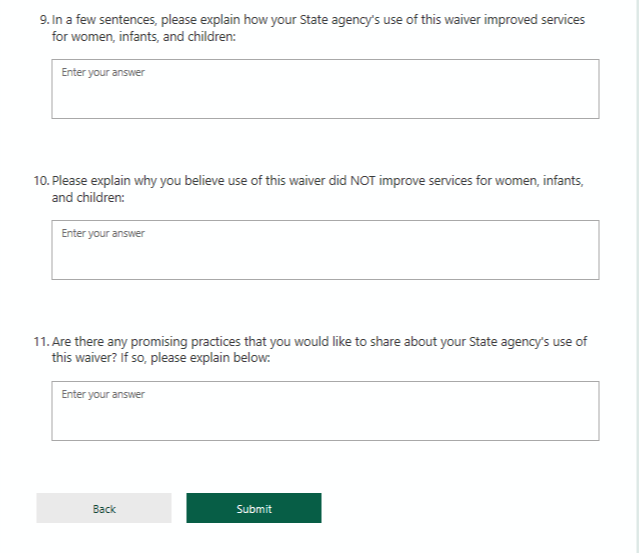Click 'for women, infants, and children:' line in question 9
Screen dimensions: 639x553
pos(145,36)
